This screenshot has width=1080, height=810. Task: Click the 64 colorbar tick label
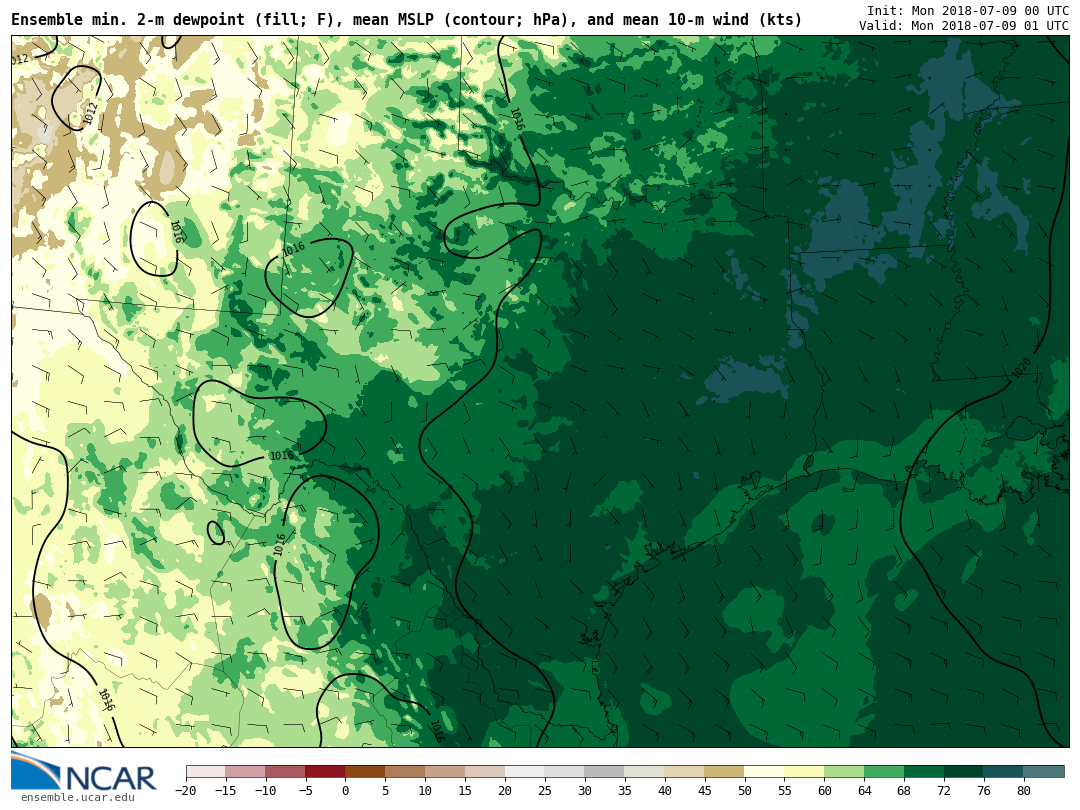[864, 790]
